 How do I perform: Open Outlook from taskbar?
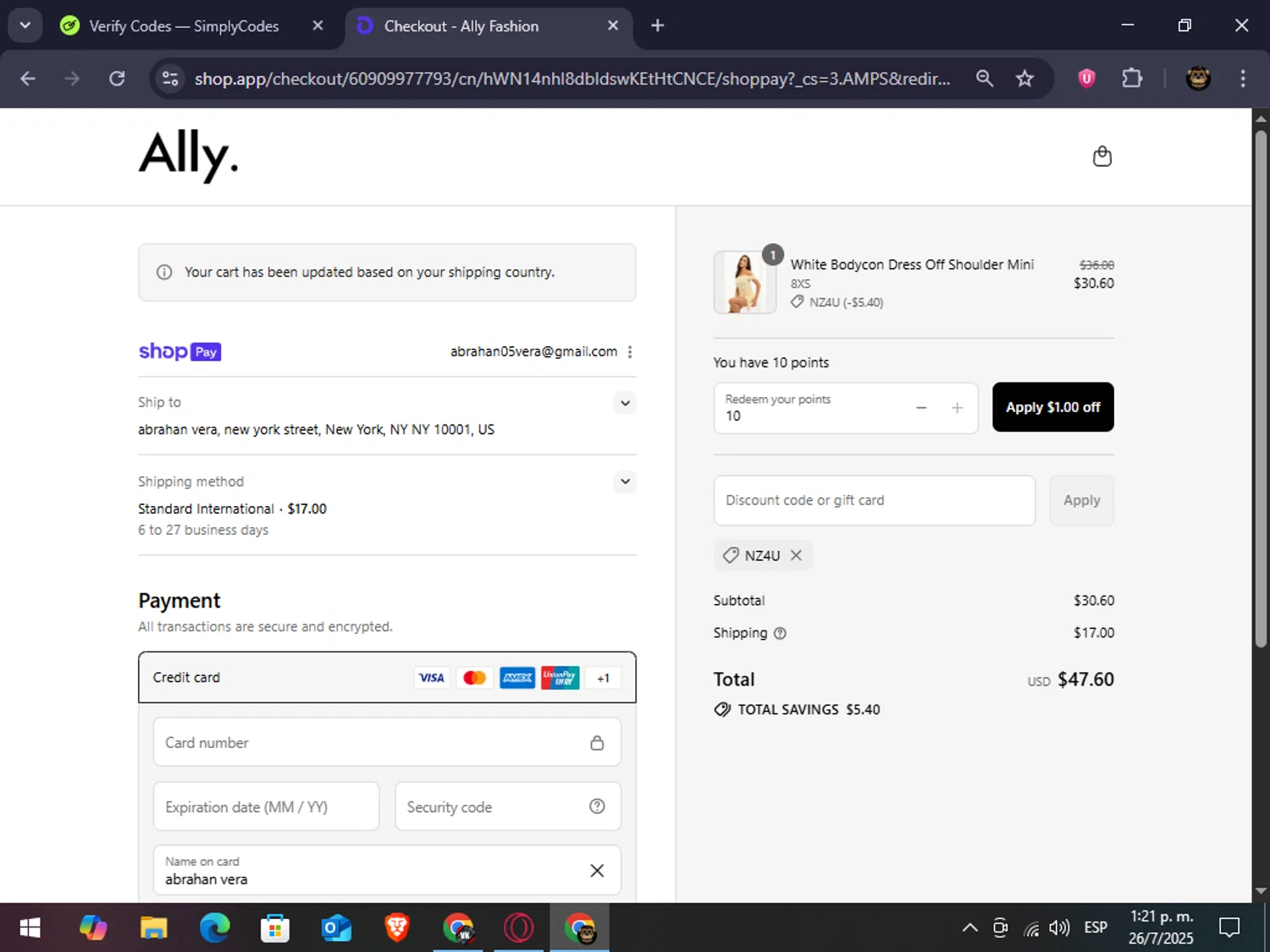pyautogui.click(x=336, y=928)
